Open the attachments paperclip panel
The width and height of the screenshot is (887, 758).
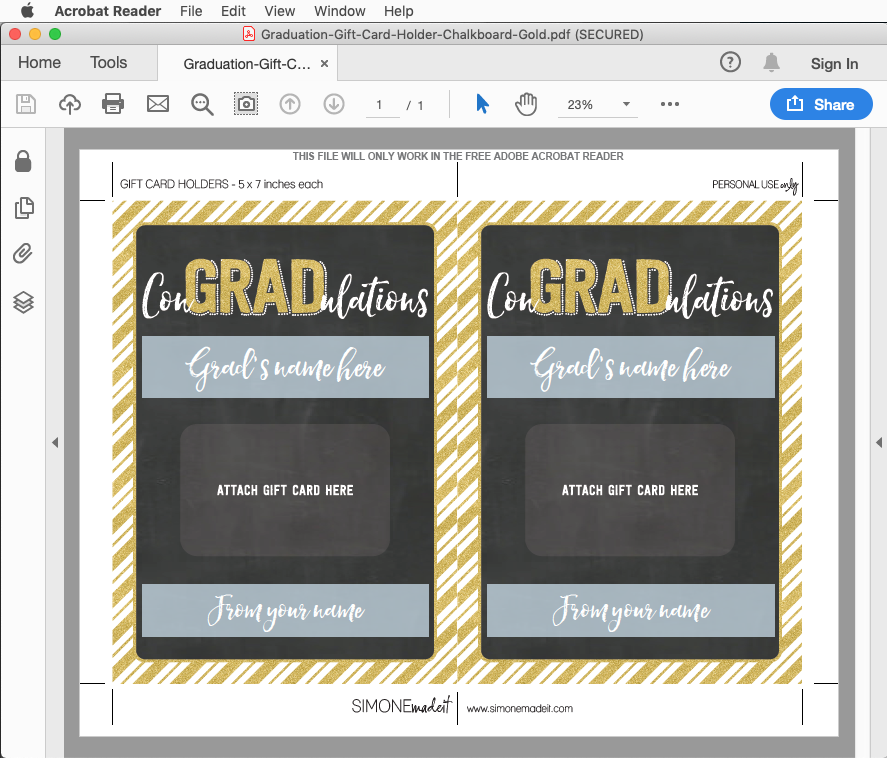[x=23, y=253]
